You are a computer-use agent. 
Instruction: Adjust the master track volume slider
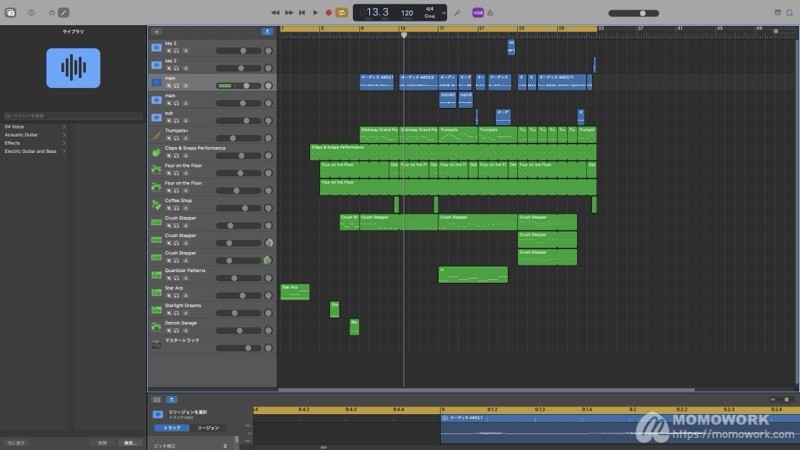[238, 348]
